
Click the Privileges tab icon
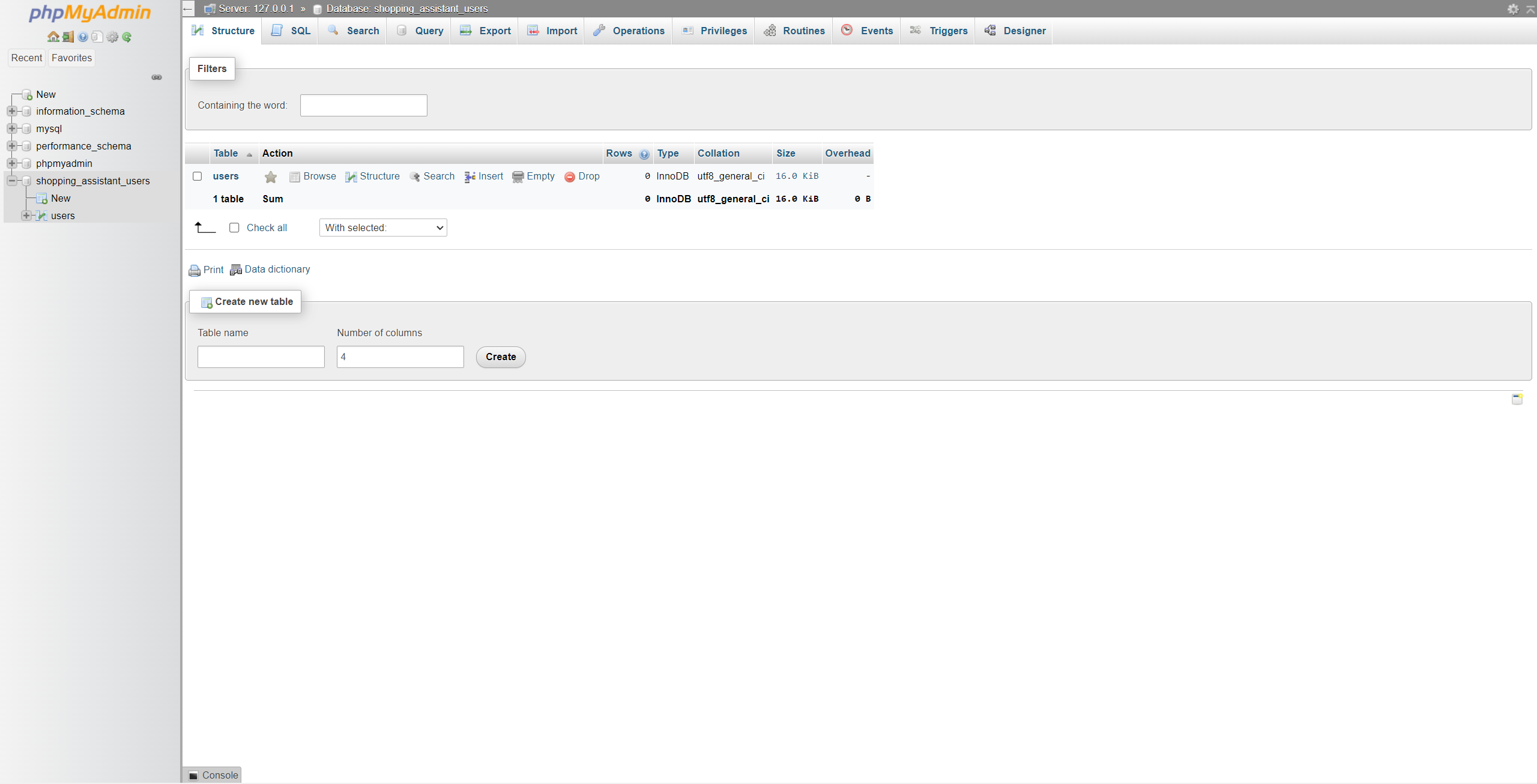point(687,30)
